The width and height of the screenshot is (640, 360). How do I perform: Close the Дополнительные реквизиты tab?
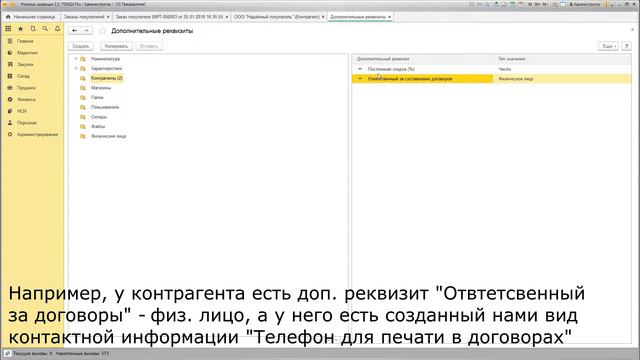pyautogui.click(x=389, y=17)
